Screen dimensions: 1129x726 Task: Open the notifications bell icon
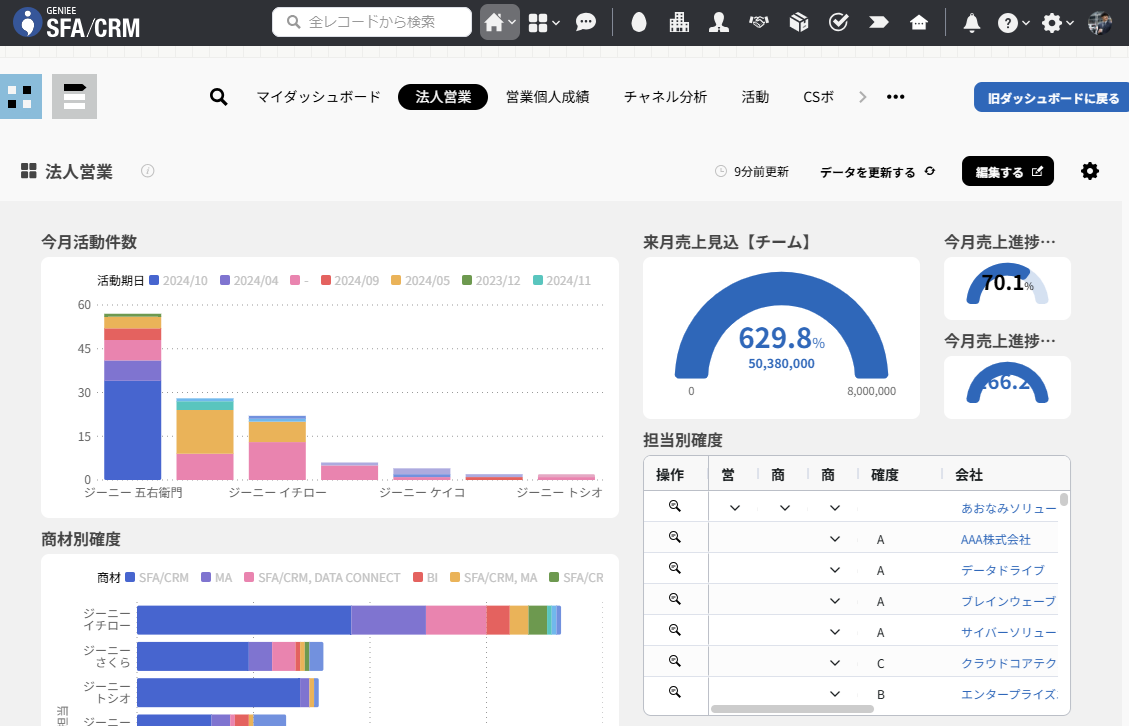[x=972, y=23]
